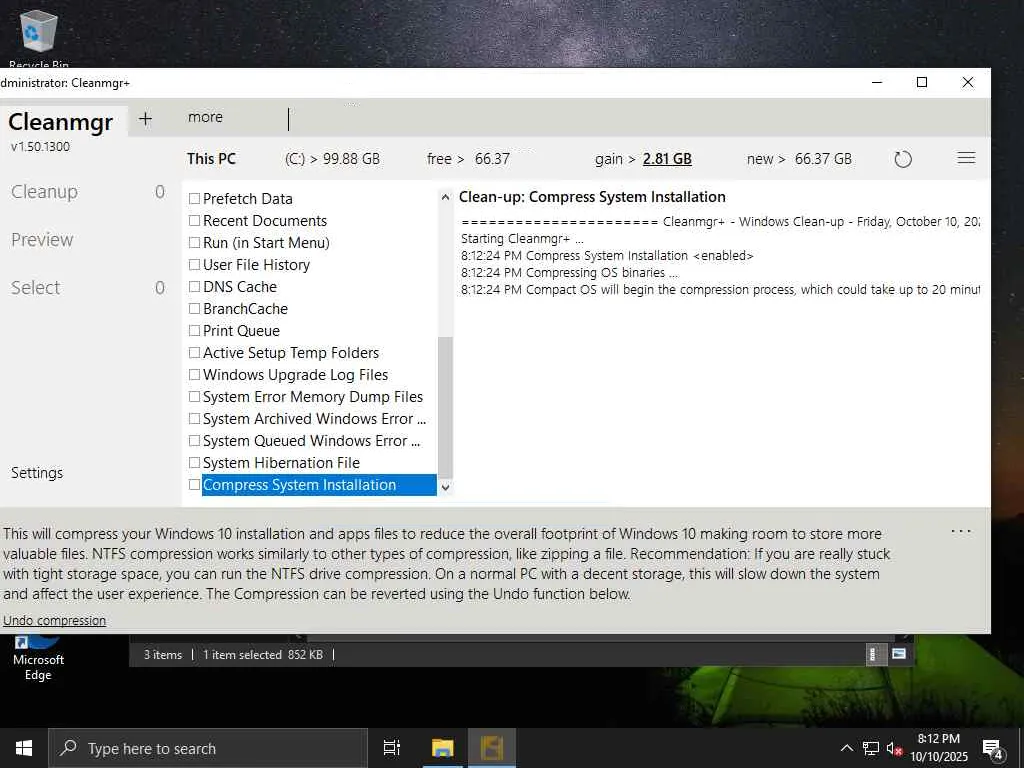Open the notification center icon
1024x768 pixels.
point(993,749)
